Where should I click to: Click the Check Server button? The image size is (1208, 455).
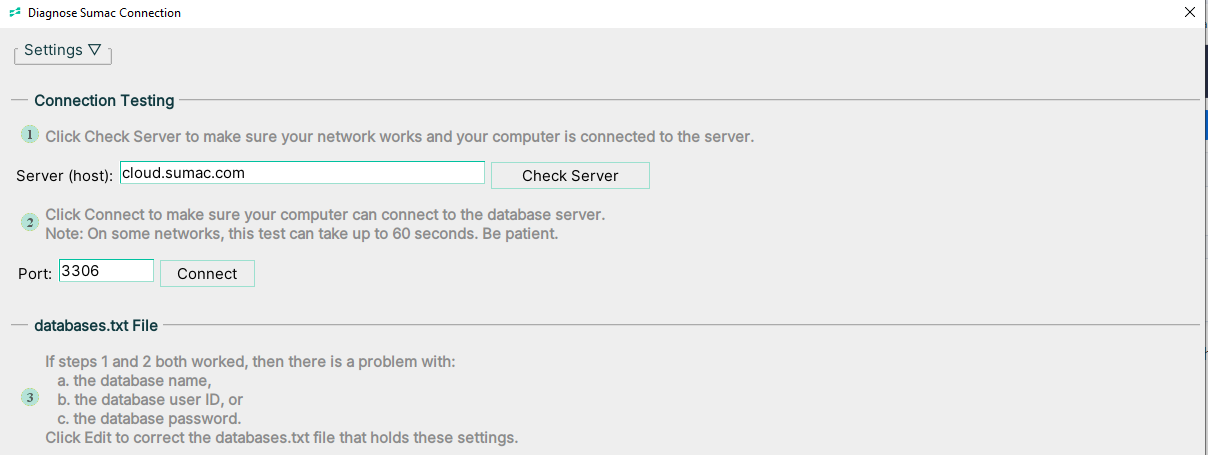point(570,175)
